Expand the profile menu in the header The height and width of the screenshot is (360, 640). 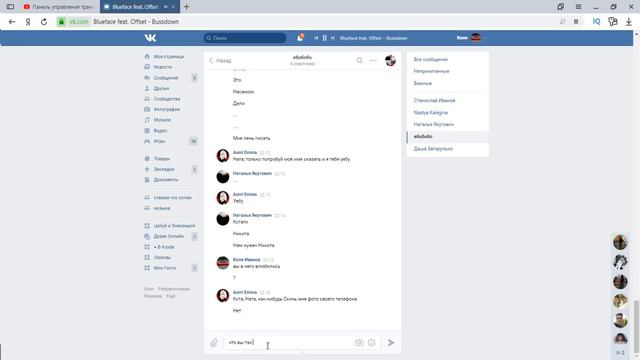[471, 38]
